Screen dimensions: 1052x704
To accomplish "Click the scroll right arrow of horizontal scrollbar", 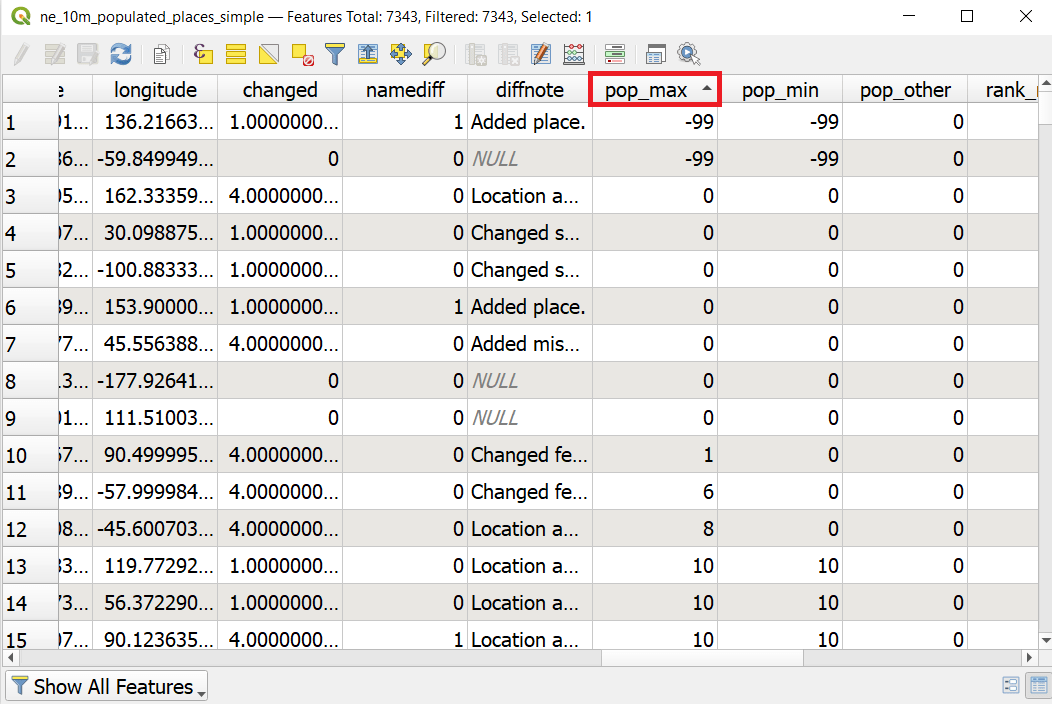I will (1030, 658).
